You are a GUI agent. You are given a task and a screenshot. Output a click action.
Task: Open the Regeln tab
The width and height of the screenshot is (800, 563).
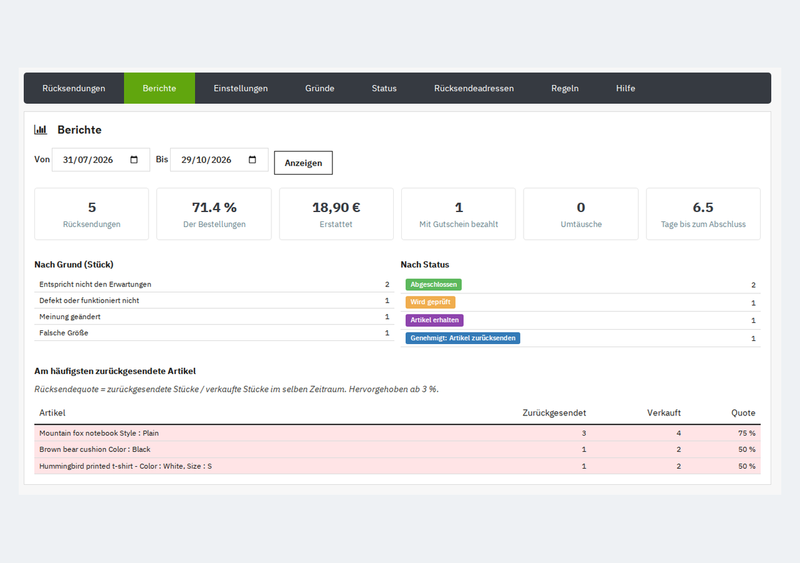[x=565, y=88]
